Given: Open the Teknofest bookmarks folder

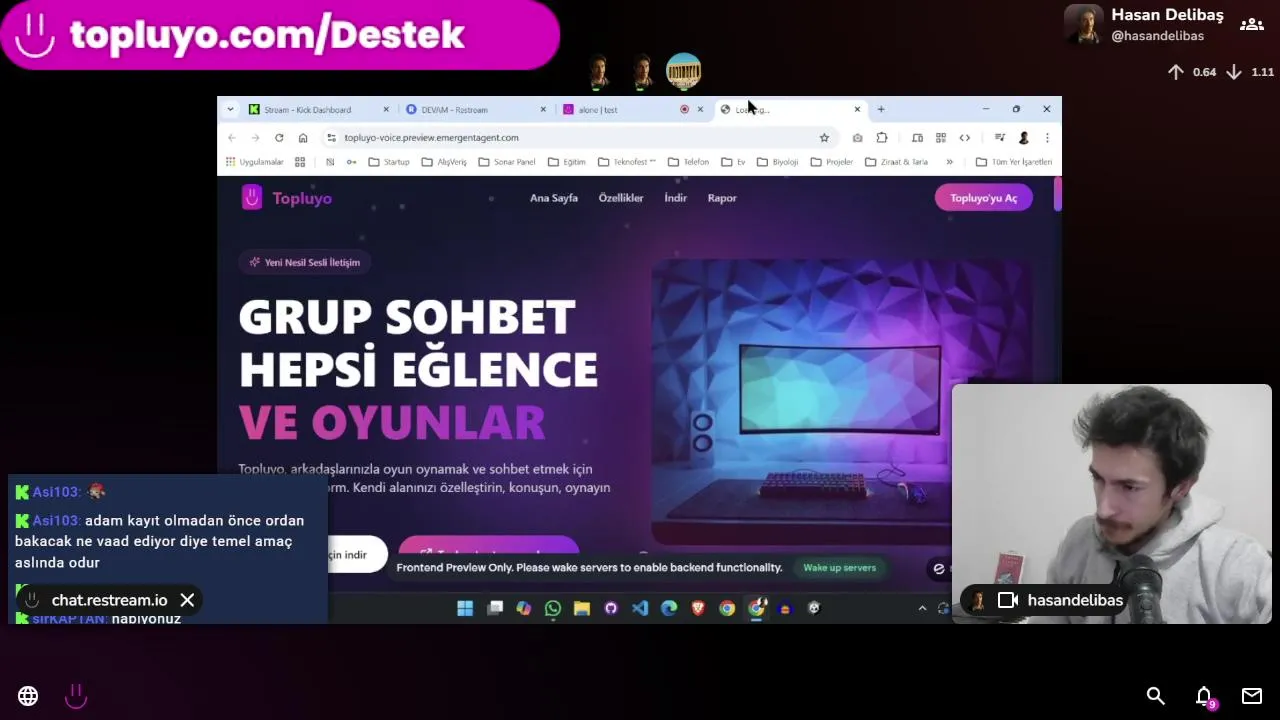Looking at the screenshot, I should click(x=627, y=162).
